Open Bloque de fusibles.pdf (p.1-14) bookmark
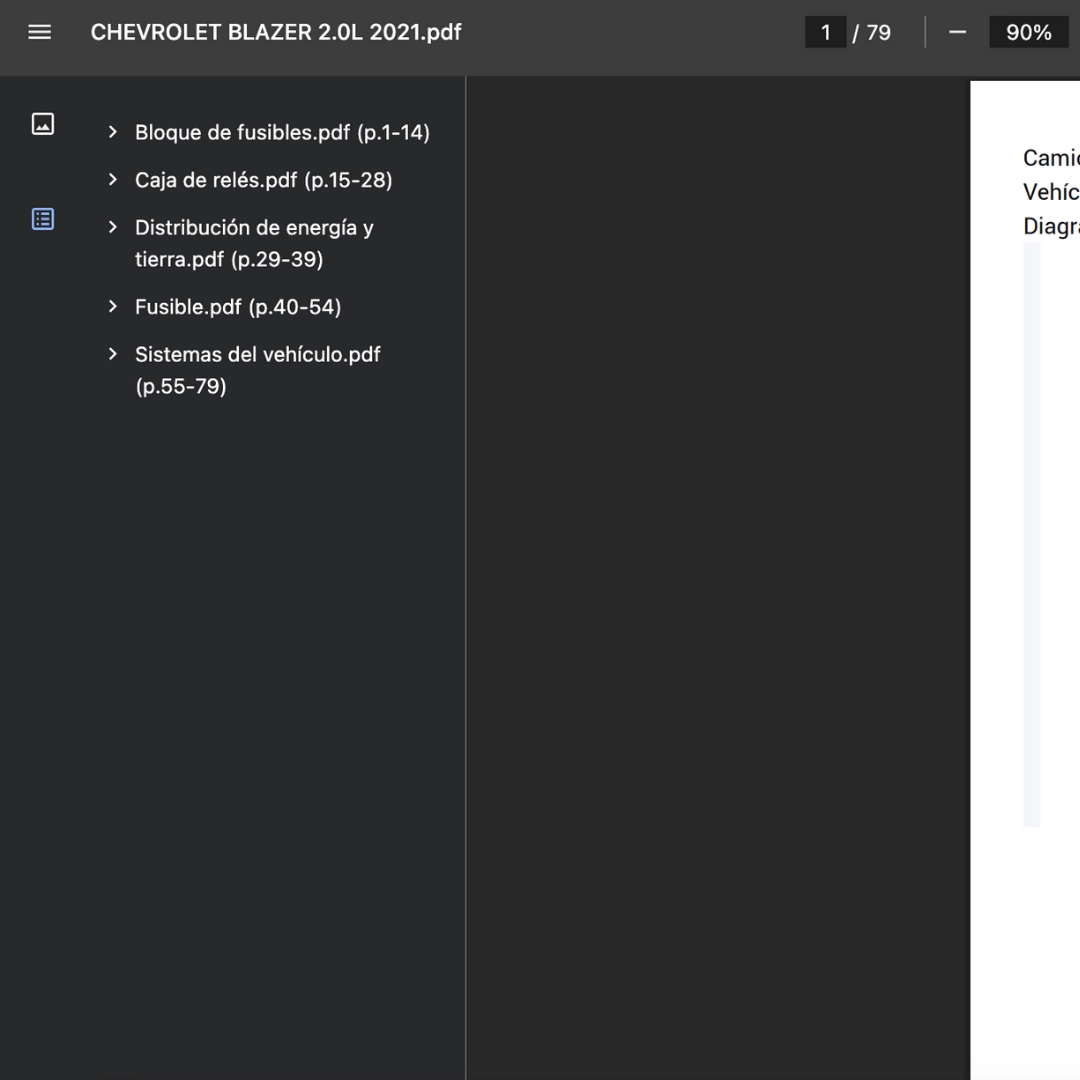1080x1080 pixels. click(x=282, y=132)
